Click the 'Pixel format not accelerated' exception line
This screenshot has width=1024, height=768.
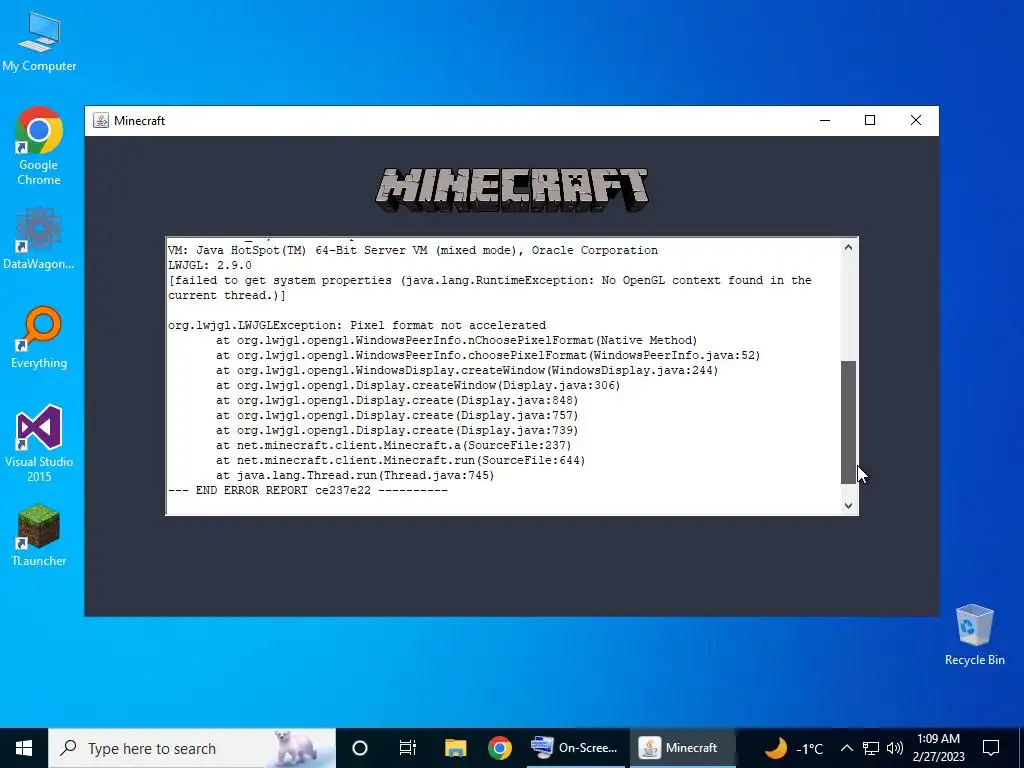[357, 325]
